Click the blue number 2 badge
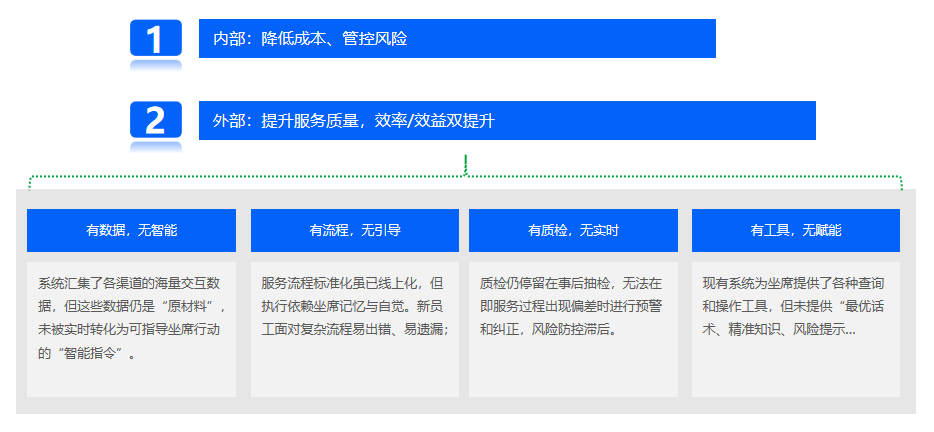Image resolution: width=934 pixels, height=432 pixels. click(155, 120)
